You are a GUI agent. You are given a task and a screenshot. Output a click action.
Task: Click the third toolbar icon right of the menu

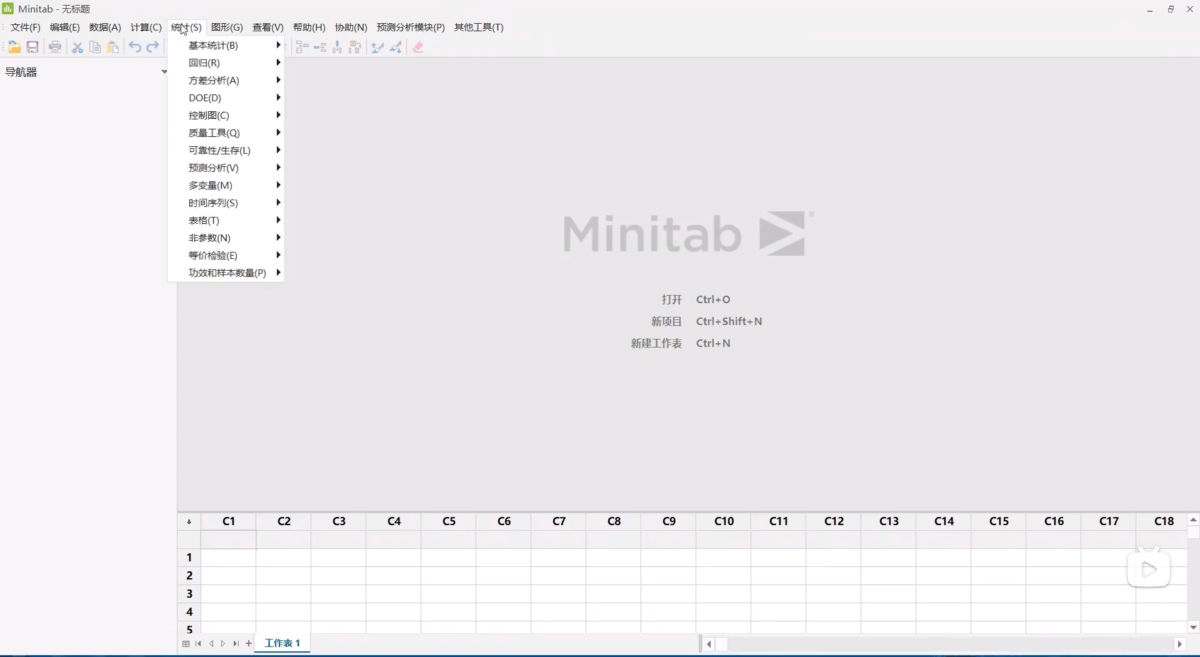point(338,47)
